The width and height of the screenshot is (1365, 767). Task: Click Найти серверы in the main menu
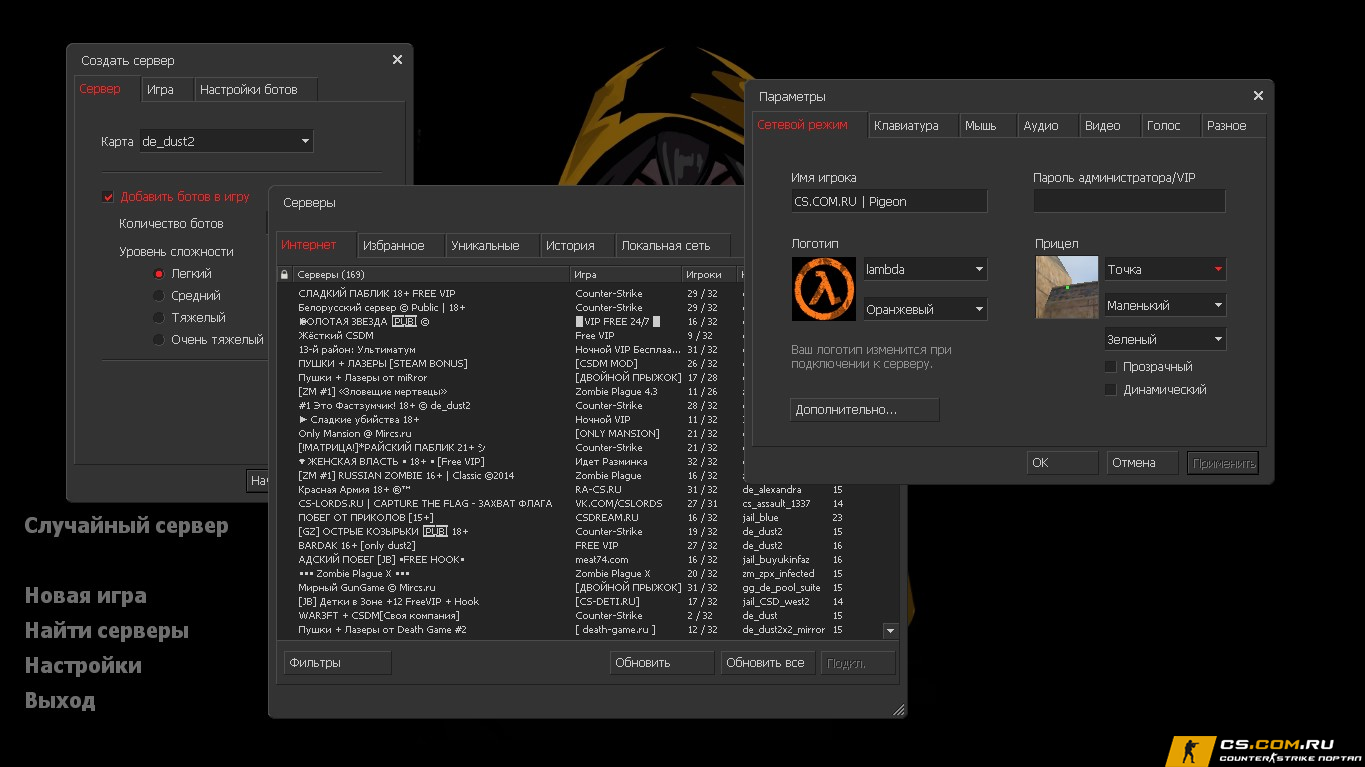click(107, 631)
